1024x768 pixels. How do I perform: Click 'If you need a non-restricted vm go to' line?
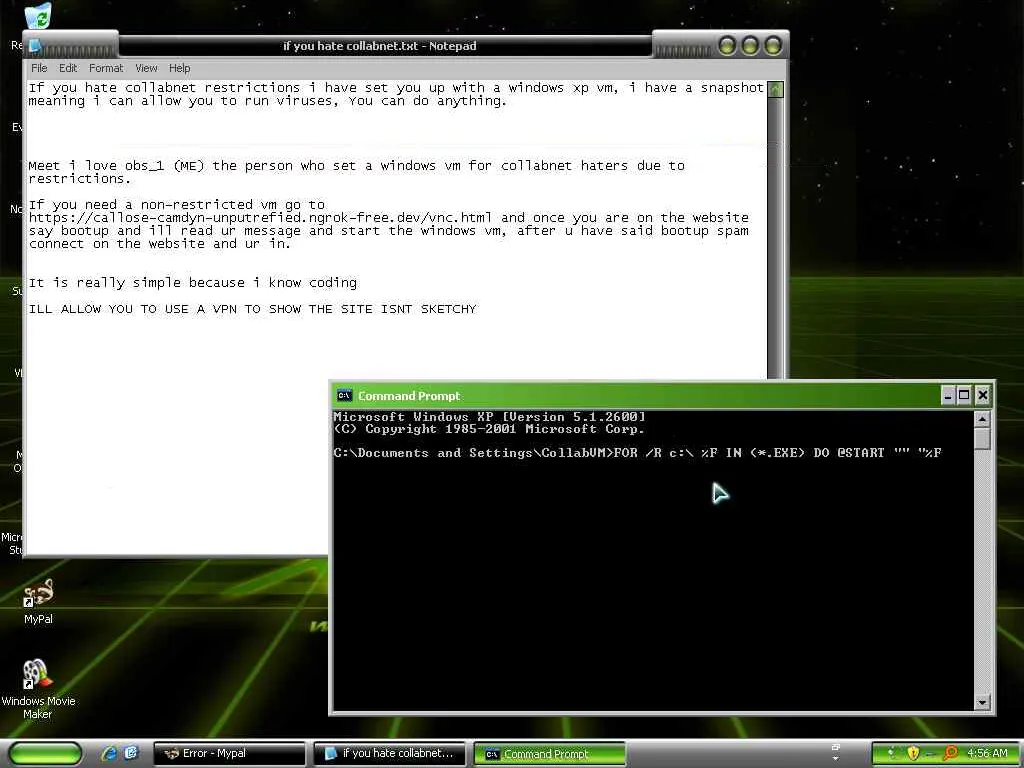pyautogui.click(x=176, y=204)
